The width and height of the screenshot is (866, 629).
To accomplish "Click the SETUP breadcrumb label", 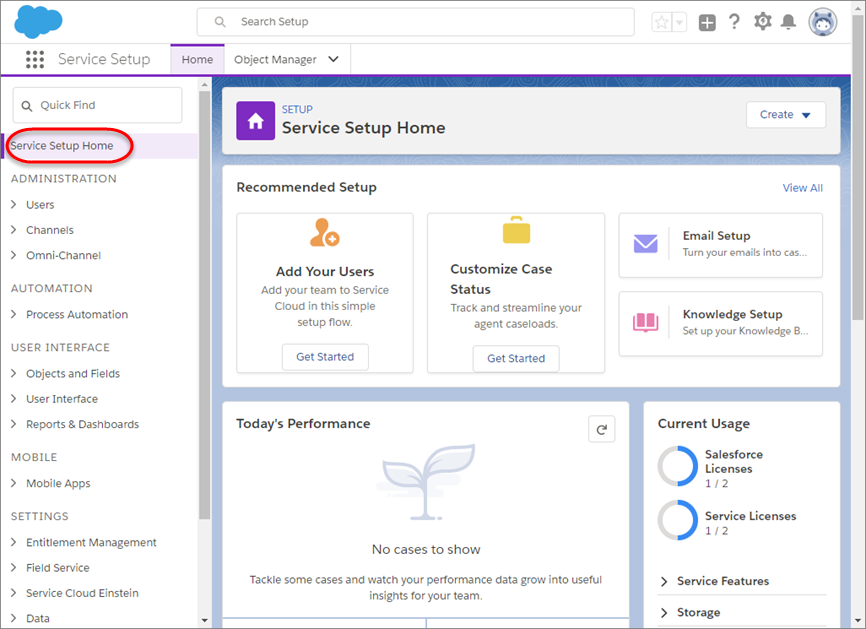I will [x=297, y=109].
